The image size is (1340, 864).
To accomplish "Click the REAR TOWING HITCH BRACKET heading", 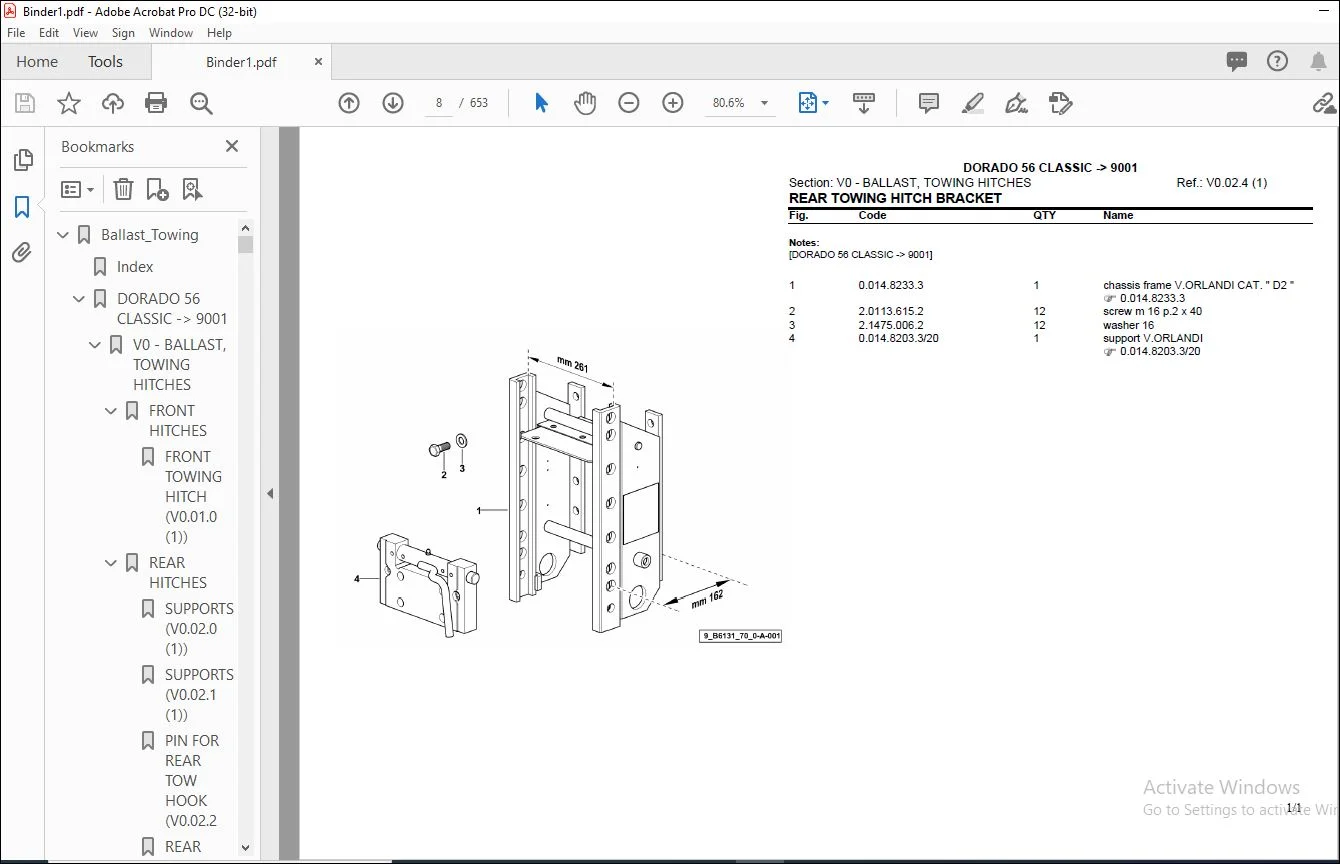I will pyautogui.click(x=895, y=198).
